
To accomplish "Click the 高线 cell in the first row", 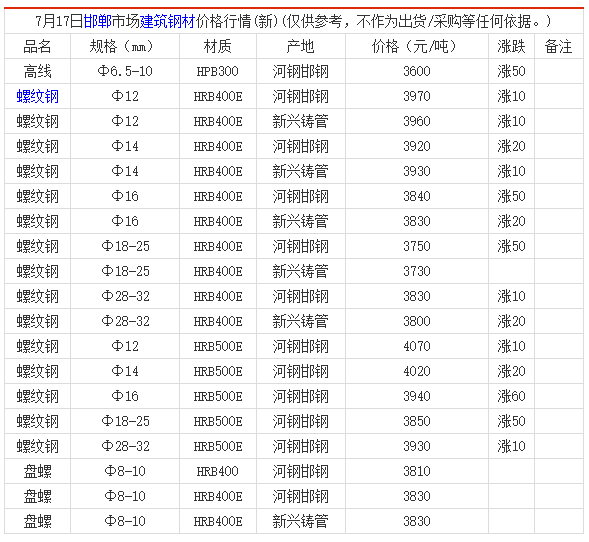I will click(37, 71).
